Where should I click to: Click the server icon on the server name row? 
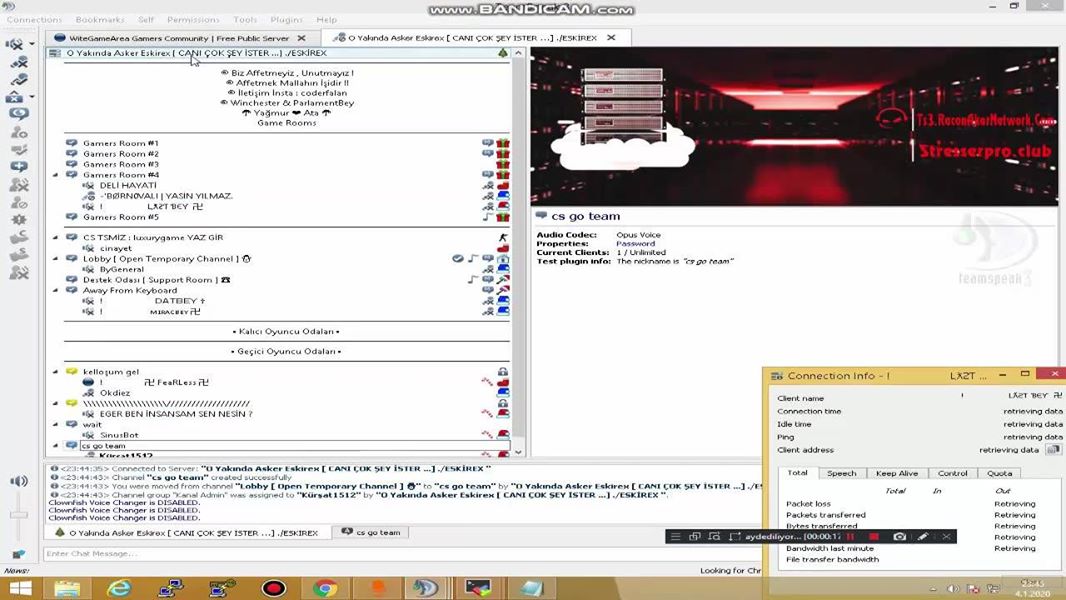pyautogui.click(x=54, y=53)
